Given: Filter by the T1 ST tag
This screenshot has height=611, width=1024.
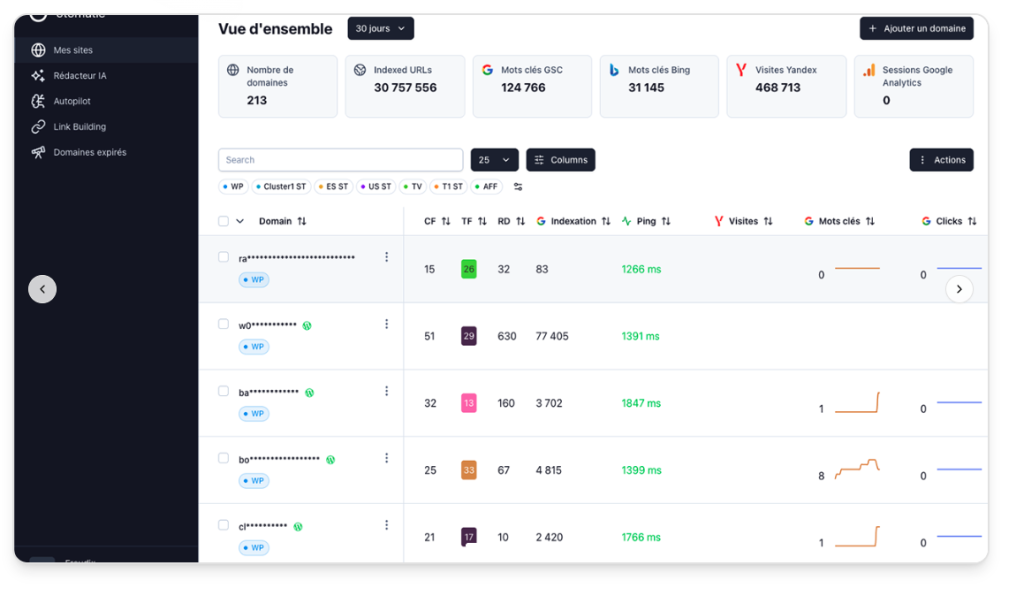Looking at the screenshot, I should (449, 187).
